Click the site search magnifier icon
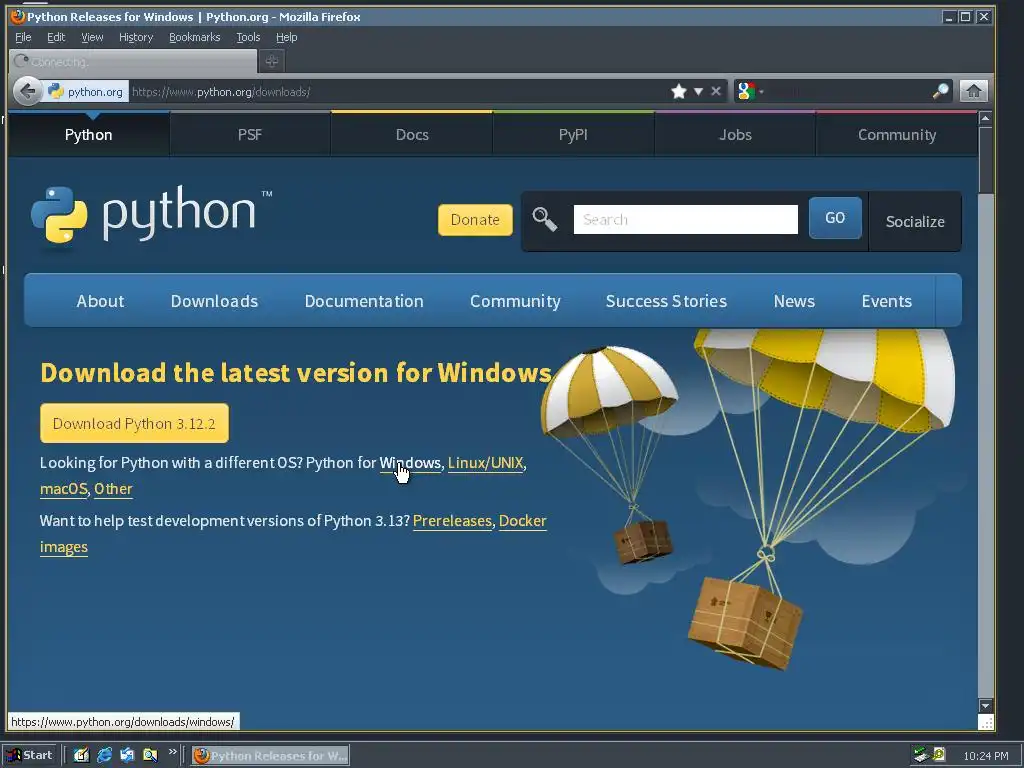 point(545,219)
